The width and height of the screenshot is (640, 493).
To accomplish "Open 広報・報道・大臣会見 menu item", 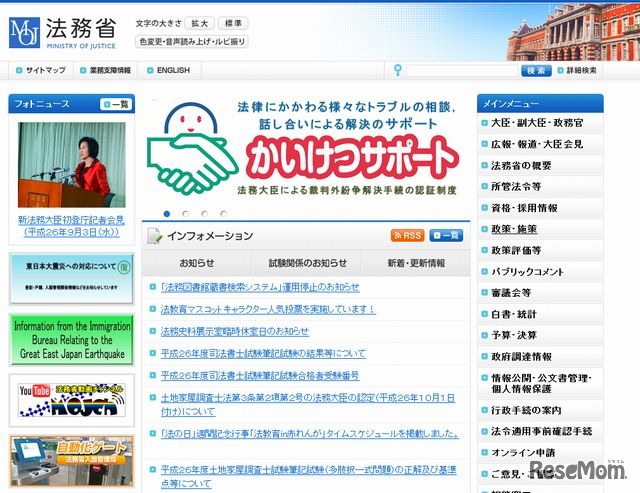I will click(x=540, y=144).
